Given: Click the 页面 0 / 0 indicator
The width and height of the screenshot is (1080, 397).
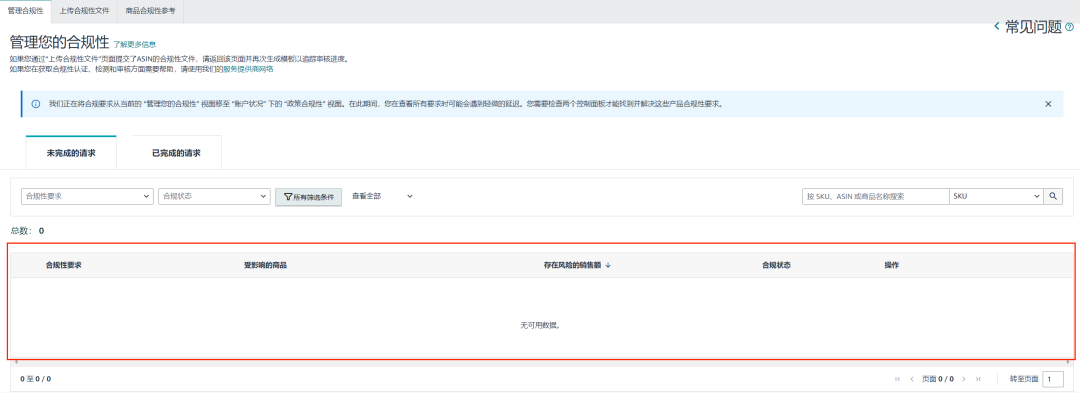Looking at the screenshot, I should [937, 379].
